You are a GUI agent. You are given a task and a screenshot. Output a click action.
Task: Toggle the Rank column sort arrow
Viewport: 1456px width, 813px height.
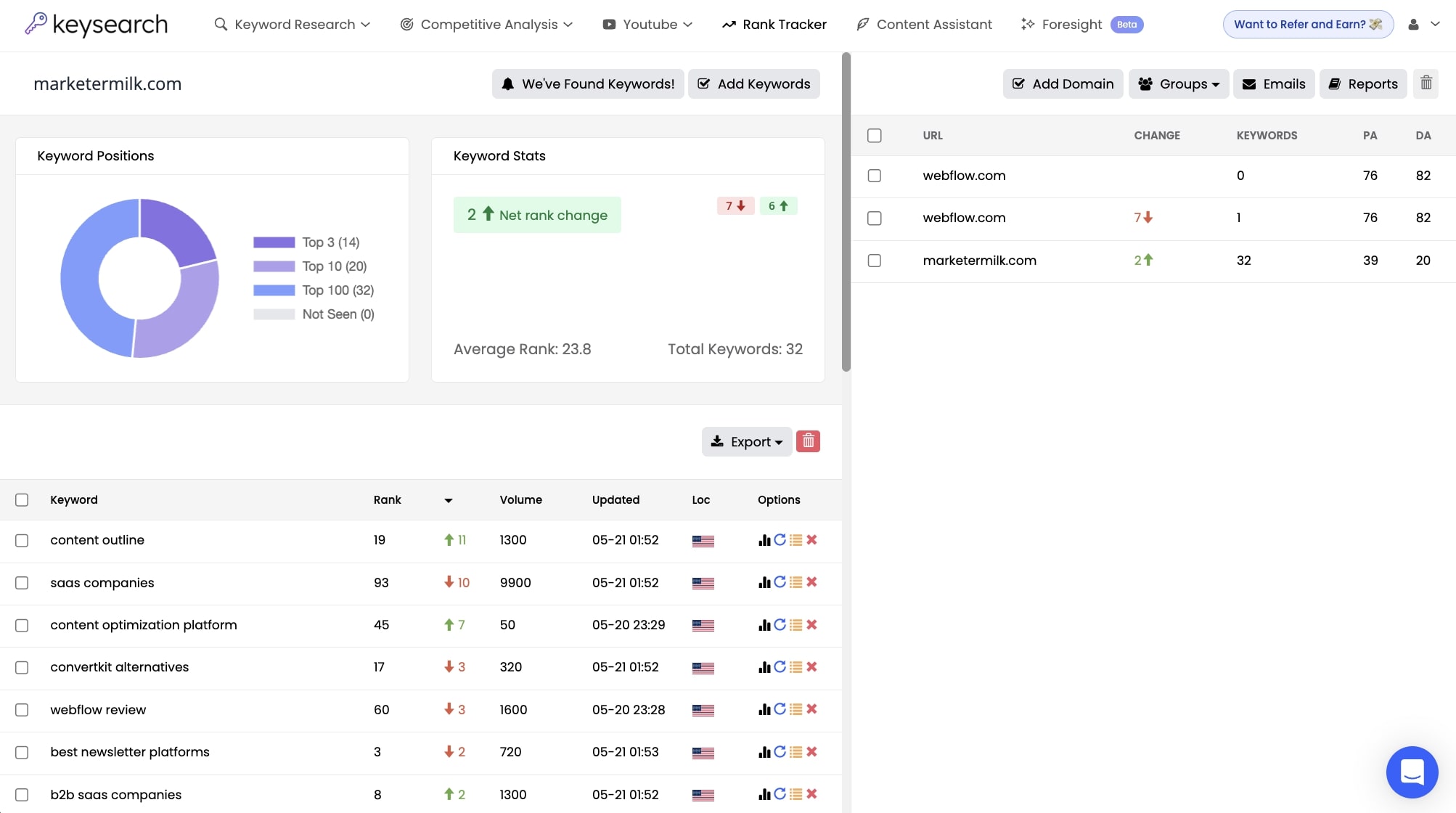tap(449, 500)
